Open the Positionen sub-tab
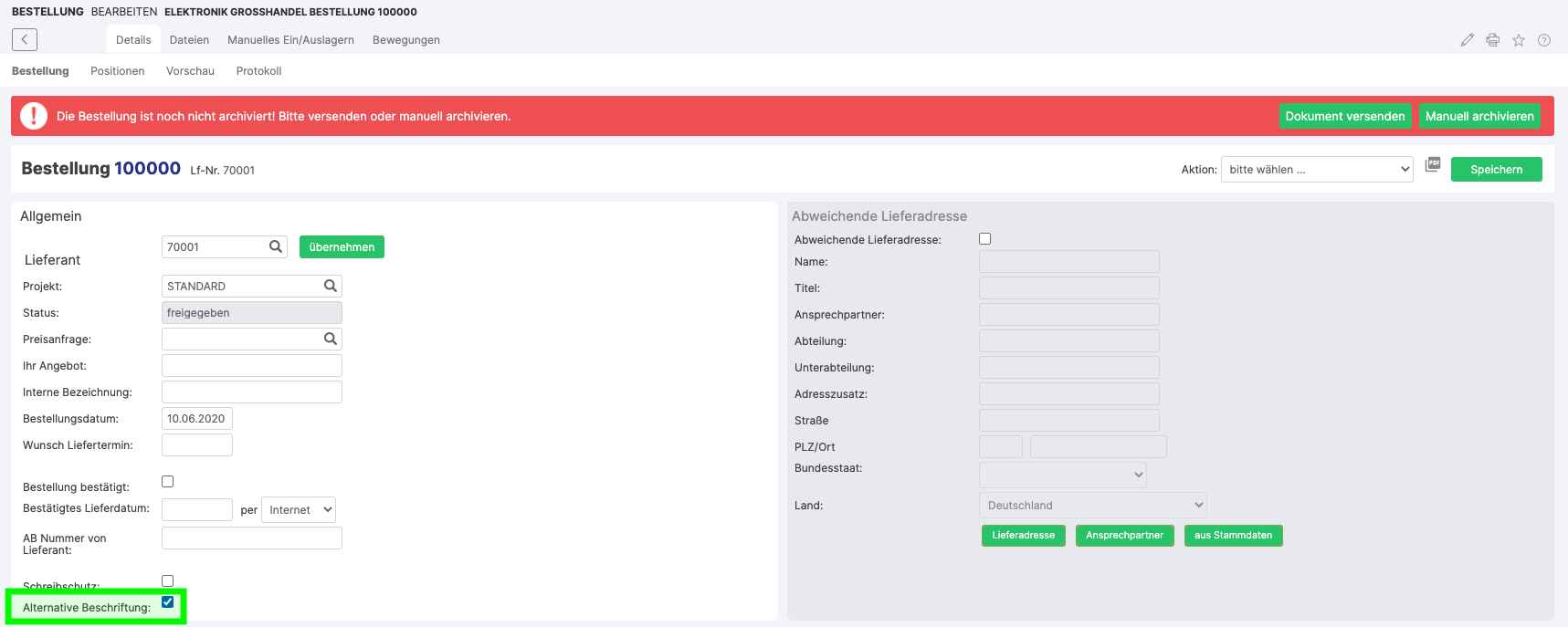 pos(117,71)
